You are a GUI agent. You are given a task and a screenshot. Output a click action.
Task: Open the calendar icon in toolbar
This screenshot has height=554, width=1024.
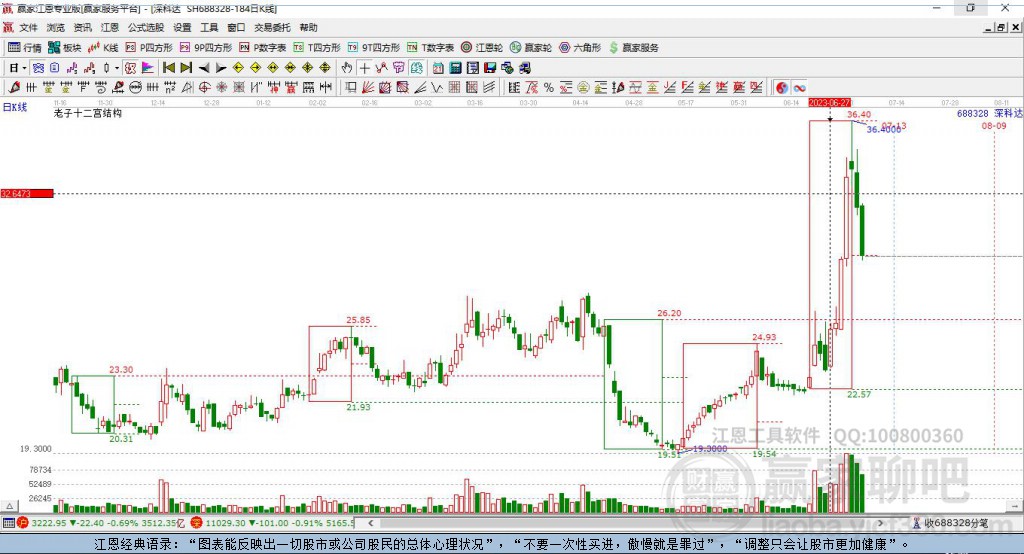point(438,68)
